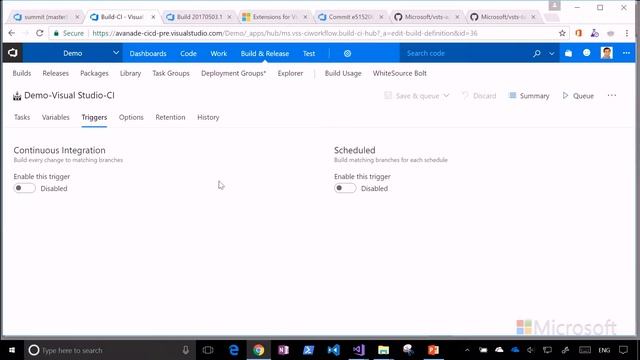Open the navigation bar ellipsis menu

coord(626,53)
